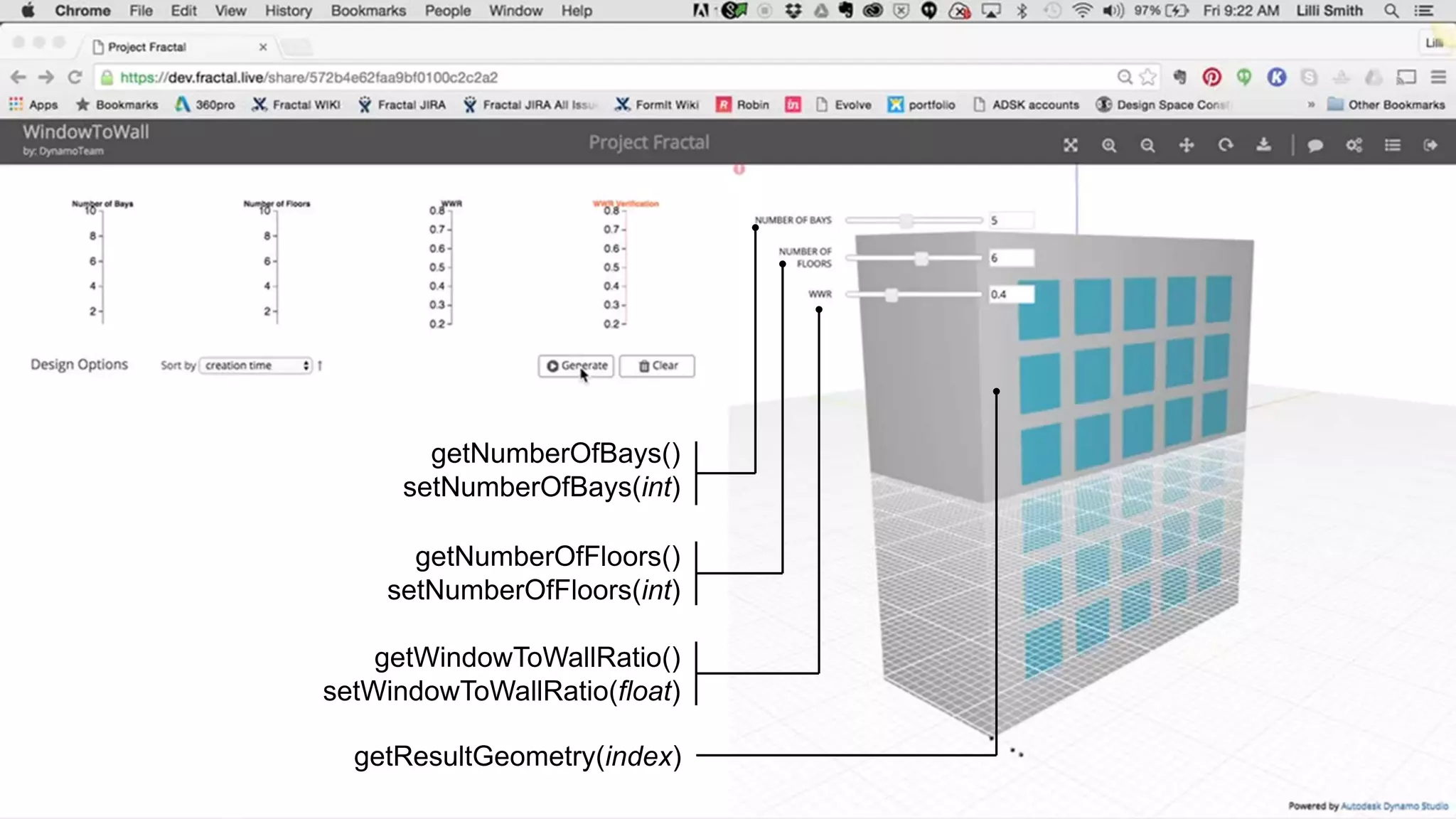This screenshot has width=1456, height=819.
Task: Click the WWR value input field
Action: coord(1011,294)
